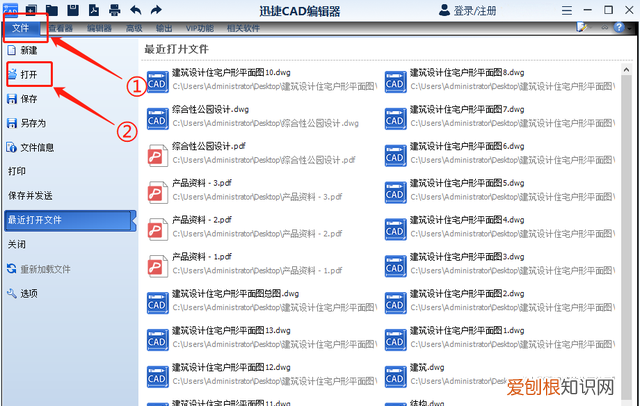640x406 pixels.
Task: Open the 高级 tab
Action: pyautogui.click(x=134, y=28)
